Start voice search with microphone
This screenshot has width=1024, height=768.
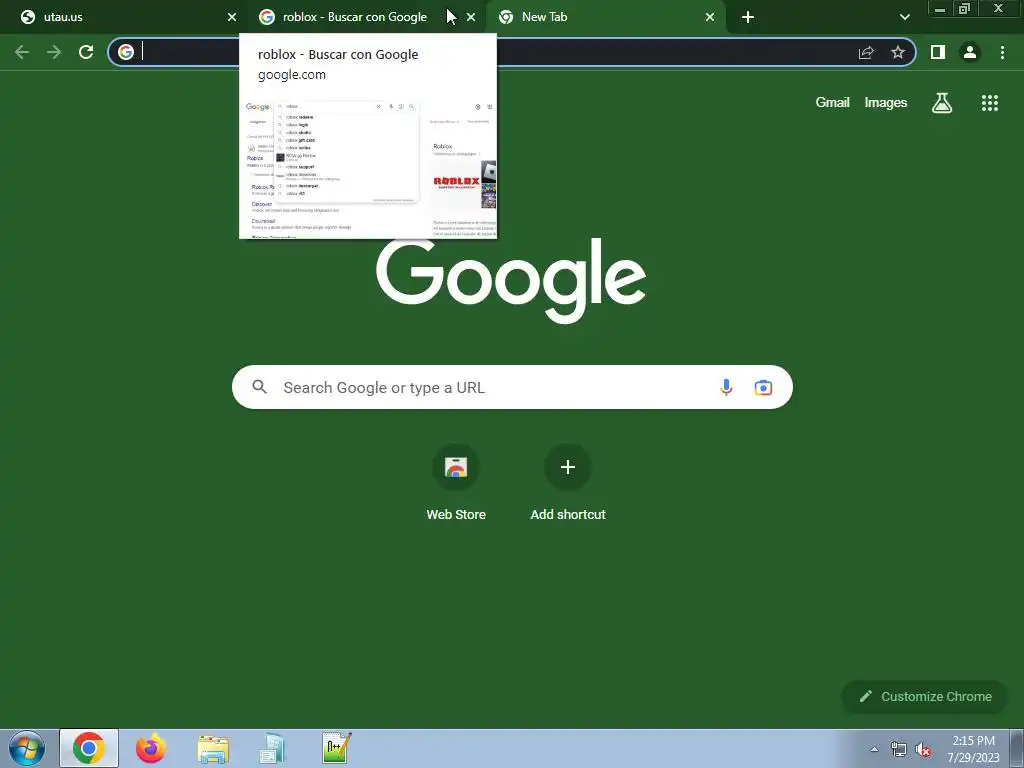point(726,387)
